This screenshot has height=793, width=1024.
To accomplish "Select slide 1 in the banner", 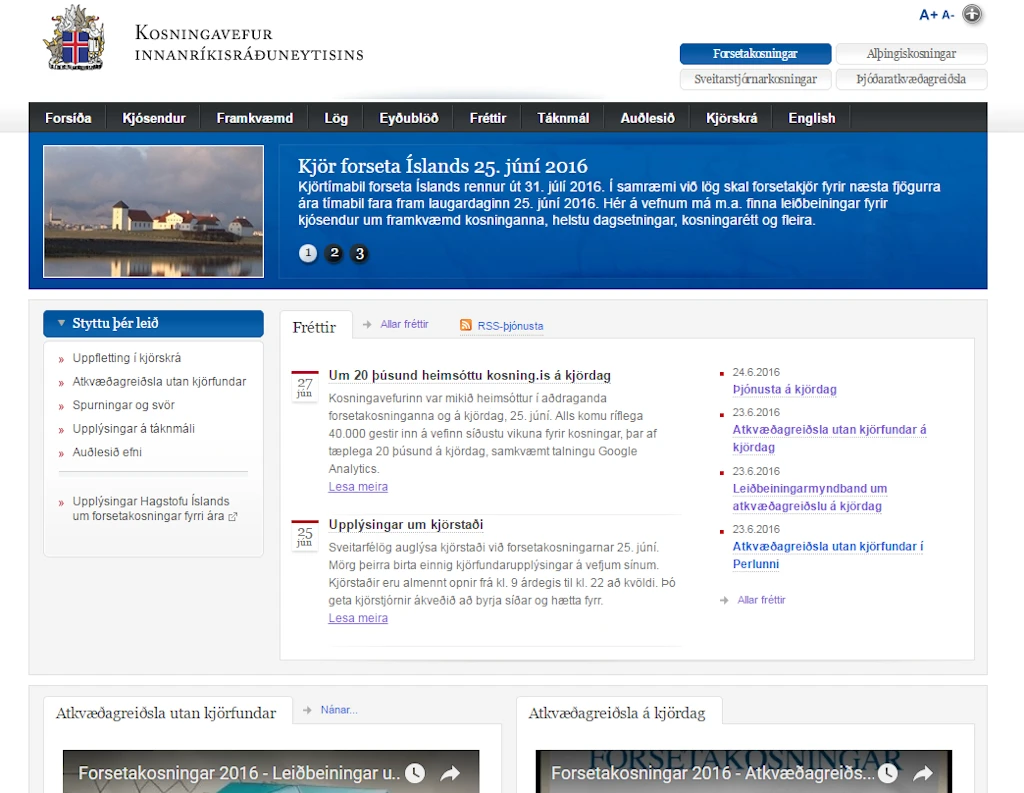I will click(308, 253).
